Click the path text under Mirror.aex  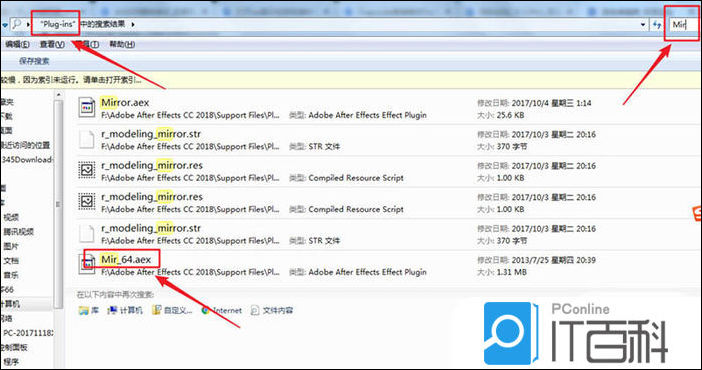[190, 115]
